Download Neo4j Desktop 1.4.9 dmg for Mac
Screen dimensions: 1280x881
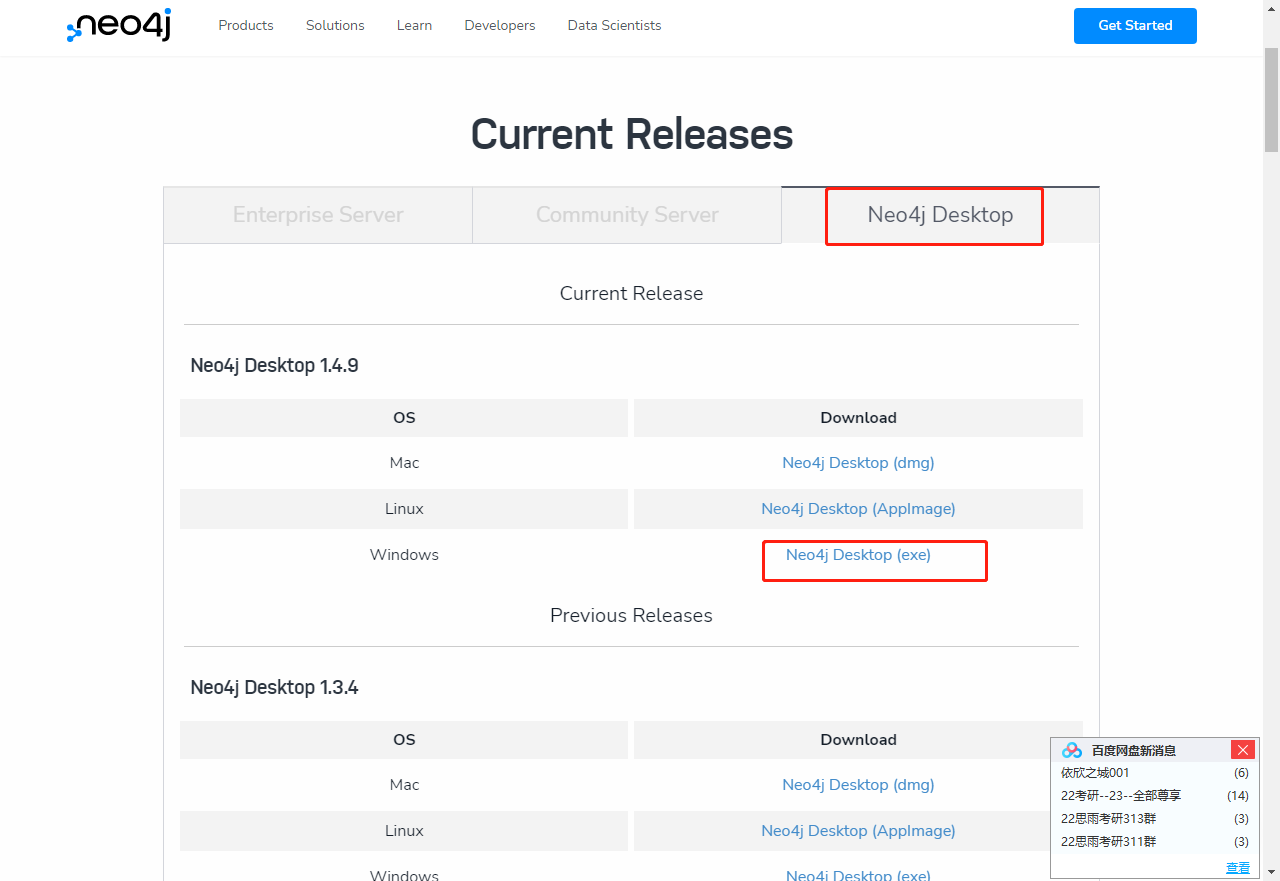point(858,463)
